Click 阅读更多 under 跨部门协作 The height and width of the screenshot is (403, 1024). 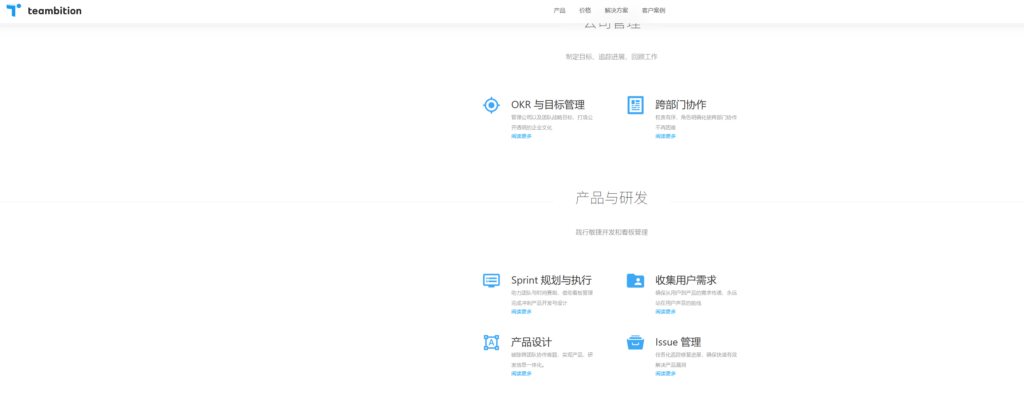pos(665,136)
